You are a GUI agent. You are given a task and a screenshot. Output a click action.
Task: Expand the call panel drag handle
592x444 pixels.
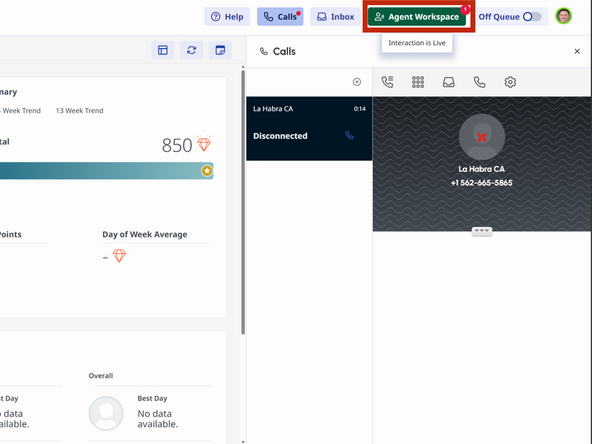pyautogui.click(x=482, y=231)
